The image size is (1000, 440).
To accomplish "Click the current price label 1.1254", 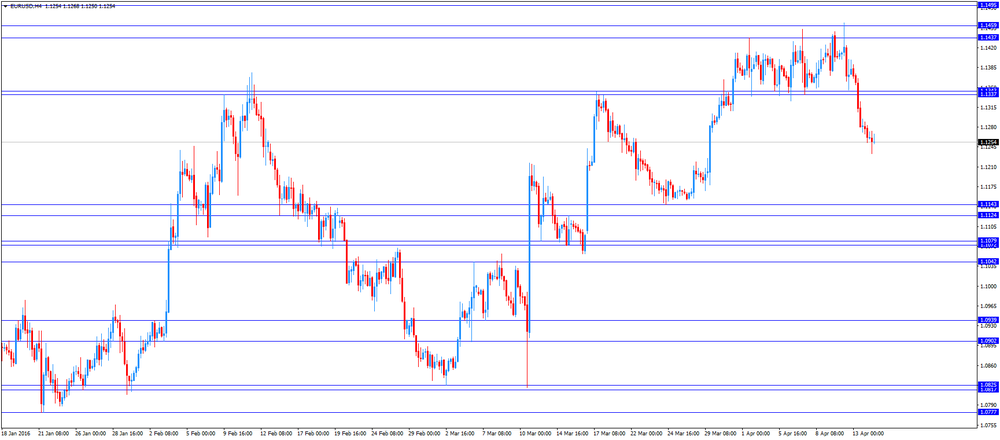I will 987,142.
